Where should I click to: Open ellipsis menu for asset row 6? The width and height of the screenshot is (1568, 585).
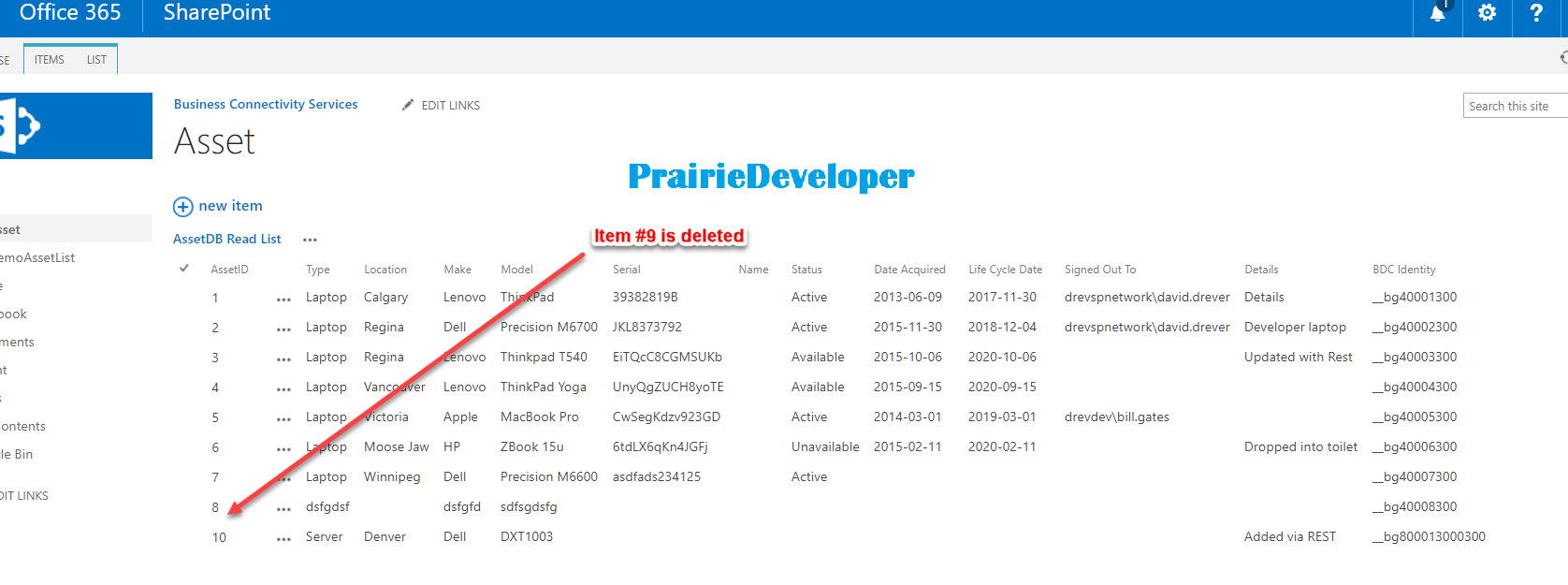[283, 449]
